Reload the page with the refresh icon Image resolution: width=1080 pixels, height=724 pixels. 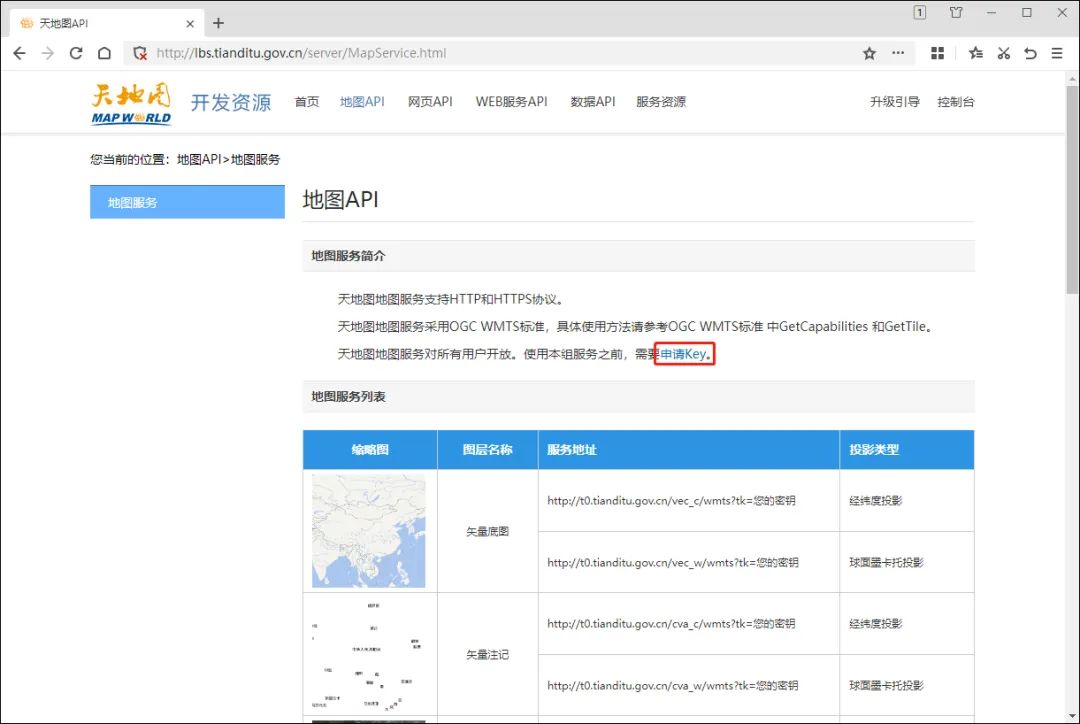coord(76,53)
